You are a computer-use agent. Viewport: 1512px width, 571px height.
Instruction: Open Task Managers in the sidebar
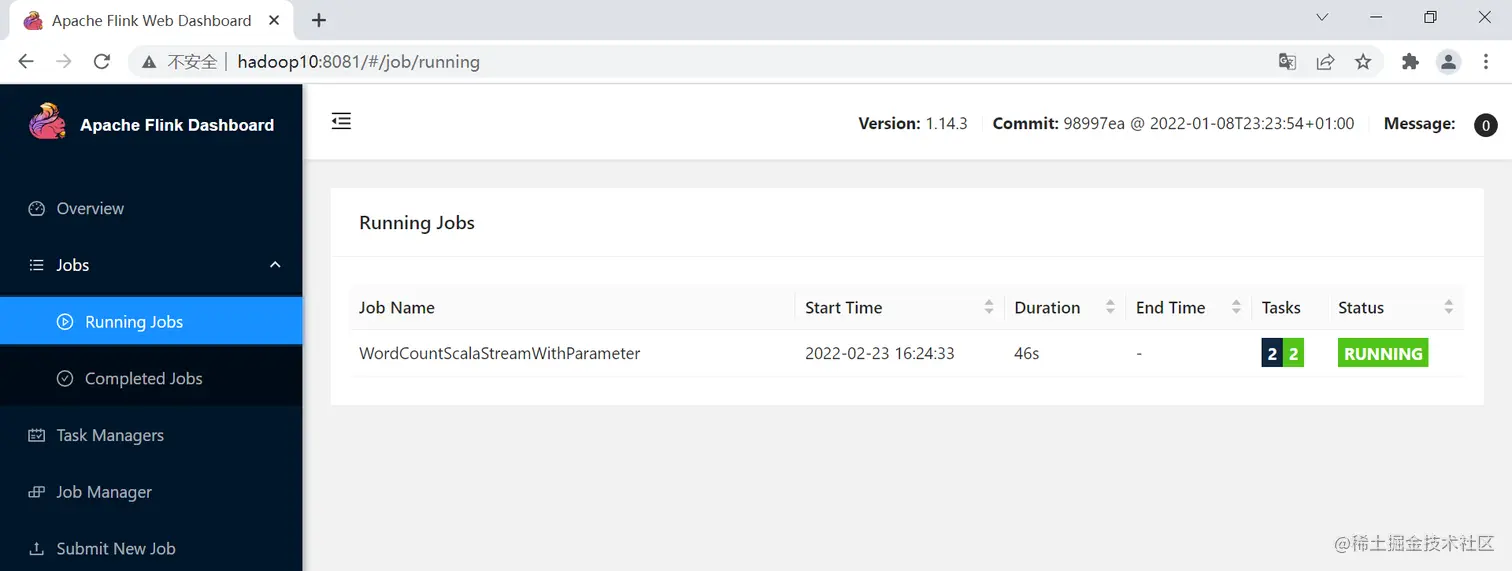[151, 435]
